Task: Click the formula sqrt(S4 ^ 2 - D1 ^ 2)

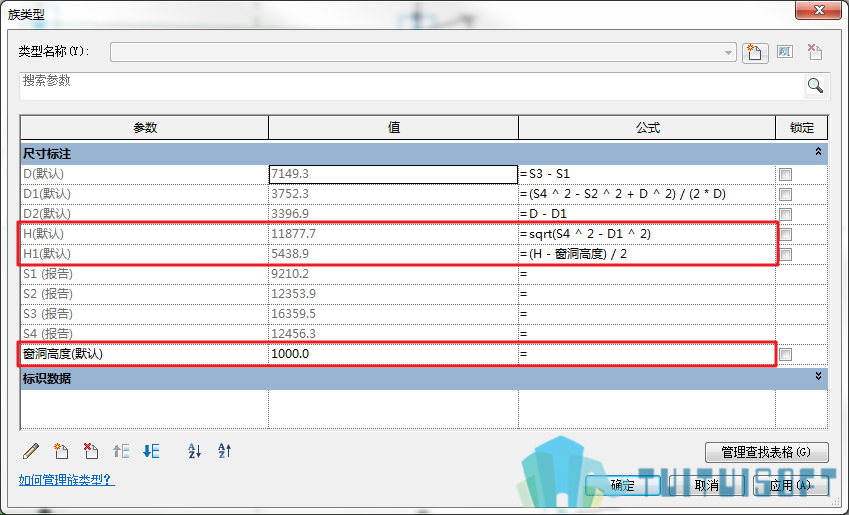Action: tap(590, 234)
